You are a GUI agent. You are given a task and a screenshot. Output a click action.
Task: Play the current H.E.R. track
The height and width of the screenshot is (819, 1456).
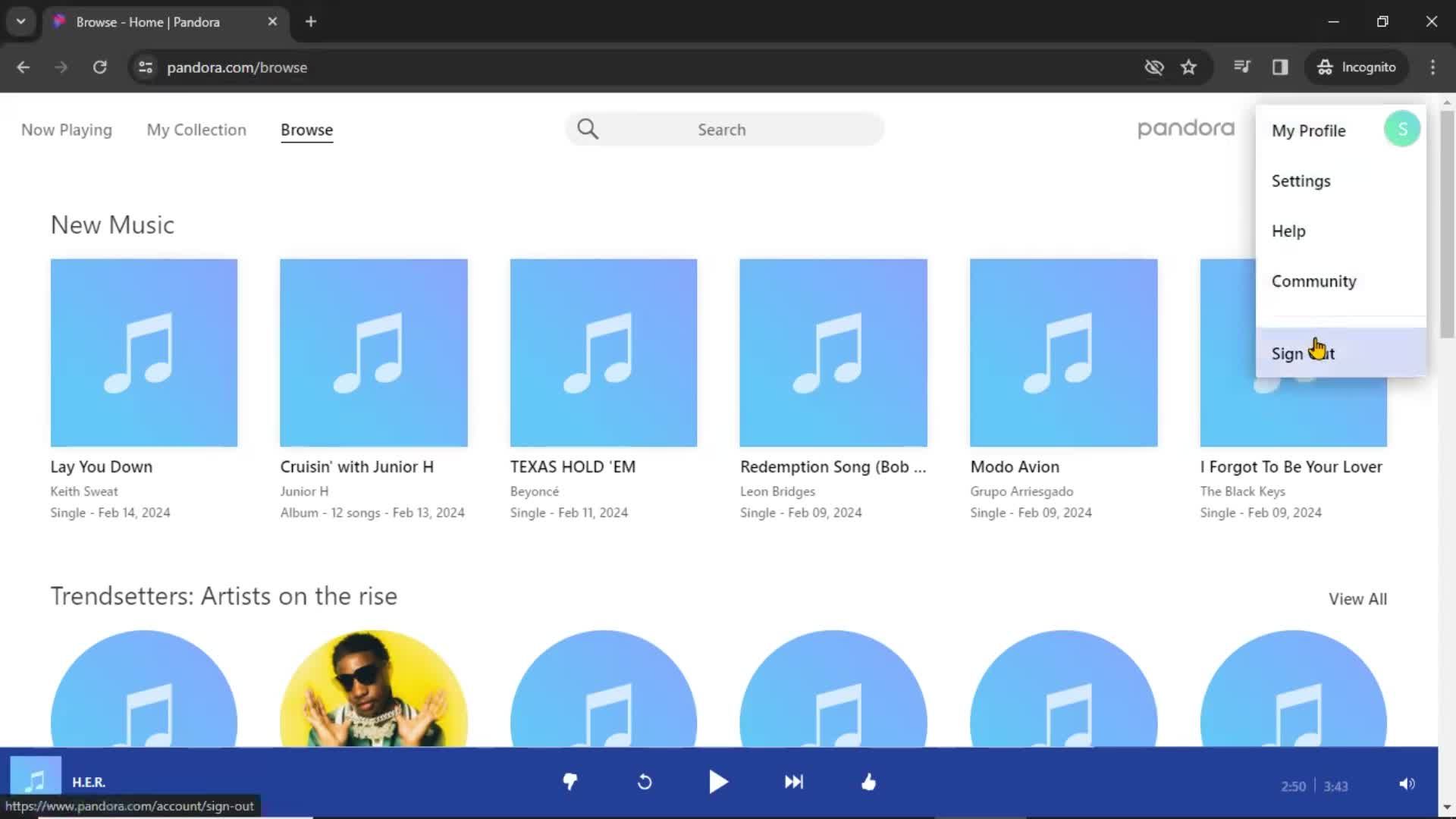718,782
